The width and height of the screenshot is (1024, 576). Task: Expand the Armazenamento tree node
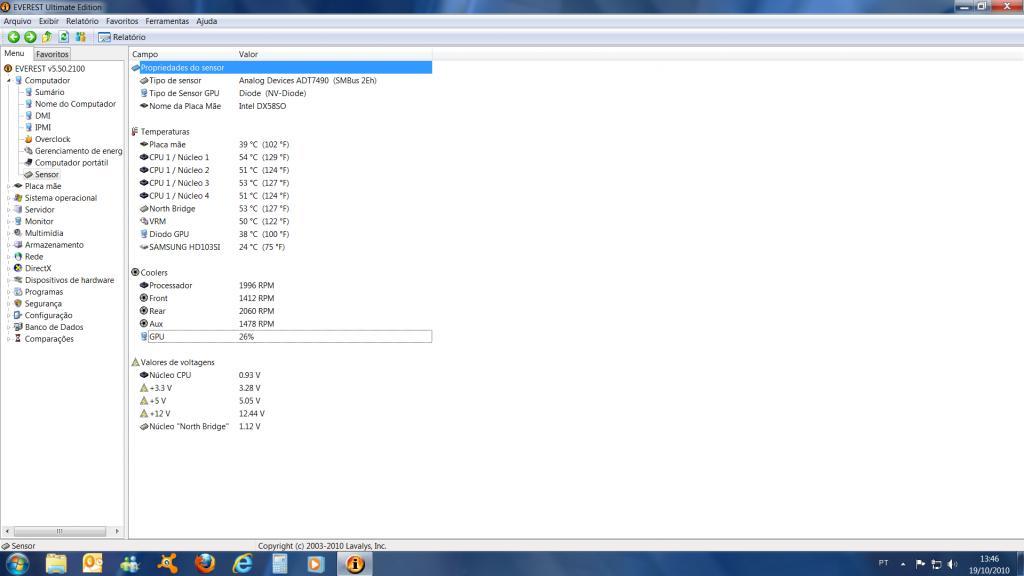tap(8, 245)
